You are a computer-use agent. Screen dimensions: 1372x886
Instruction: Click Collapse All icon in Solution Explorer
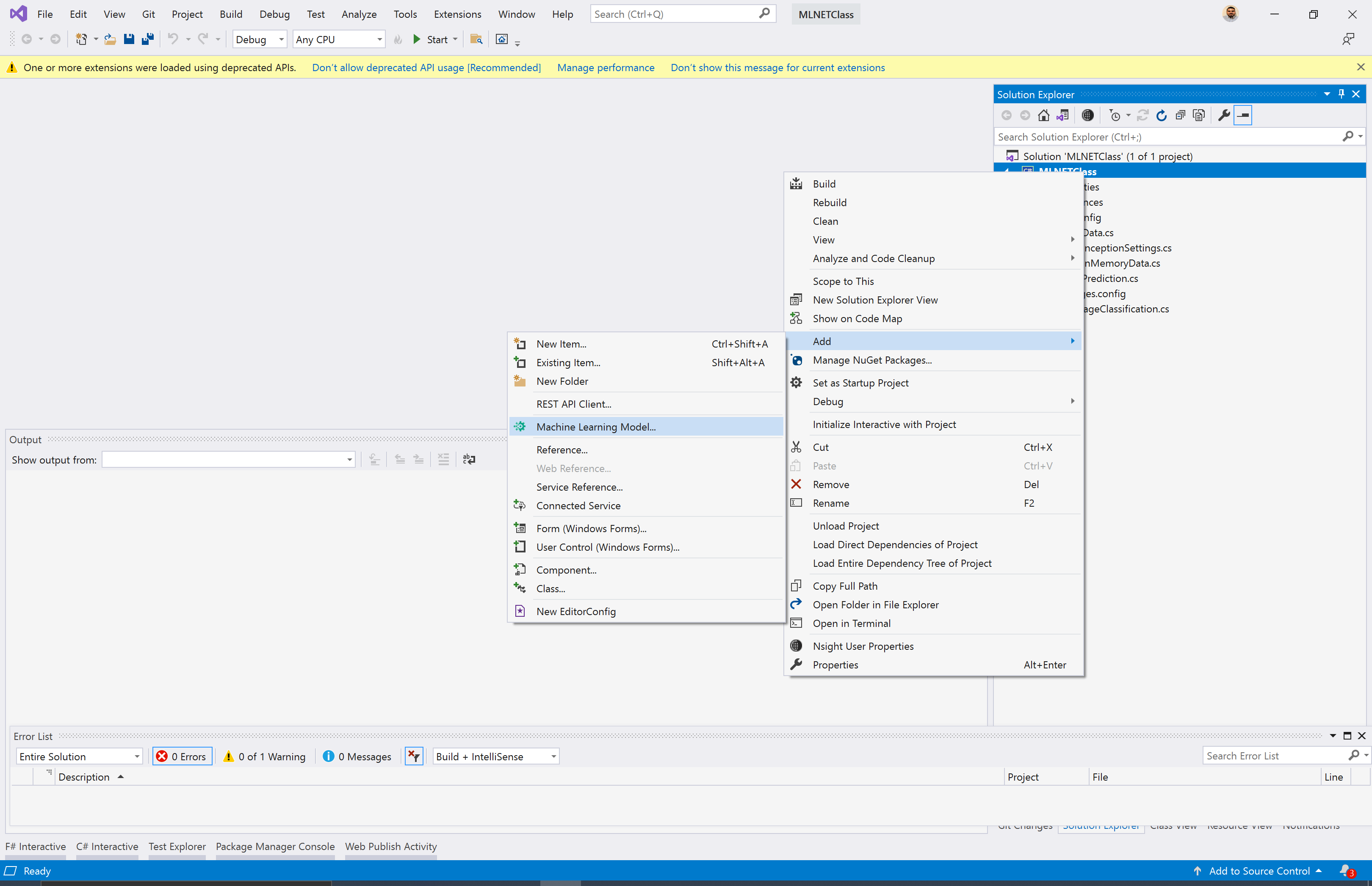coord(1180,115)
